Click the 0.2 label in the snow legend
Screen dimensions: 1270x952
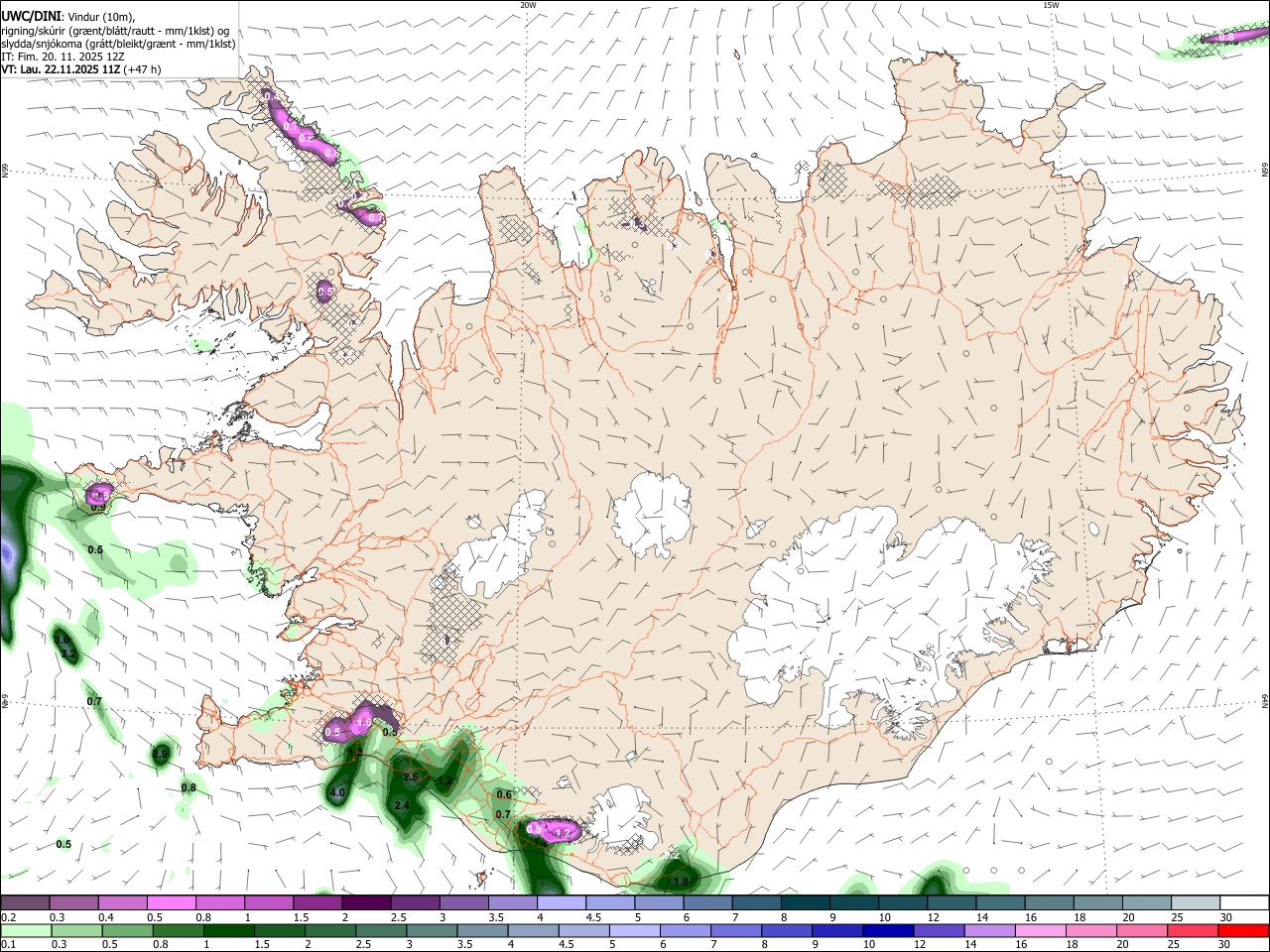coord(8,917)
